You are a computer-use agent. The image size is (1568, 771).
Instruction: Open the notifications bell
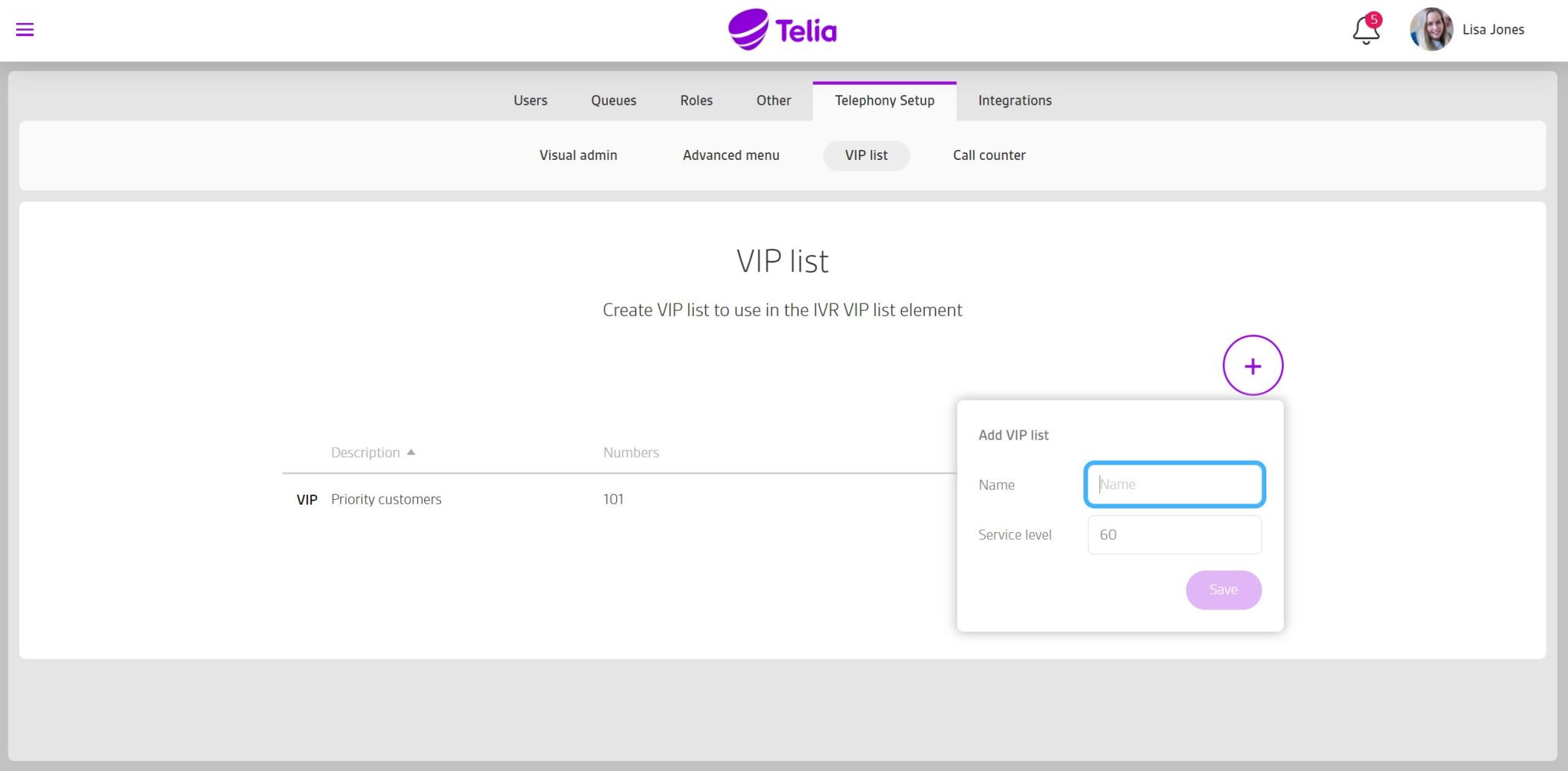click(1366, 29)
